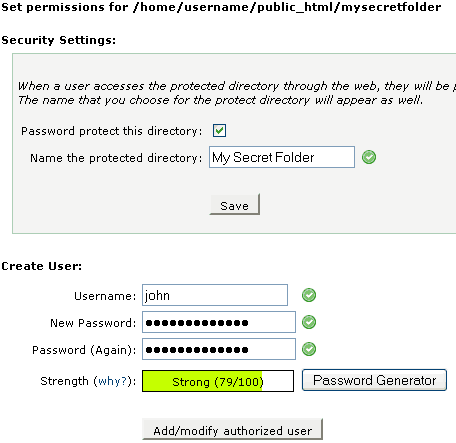456x443 pixels.
Task: Open the Password Generator
Action: tap(374, 380)
